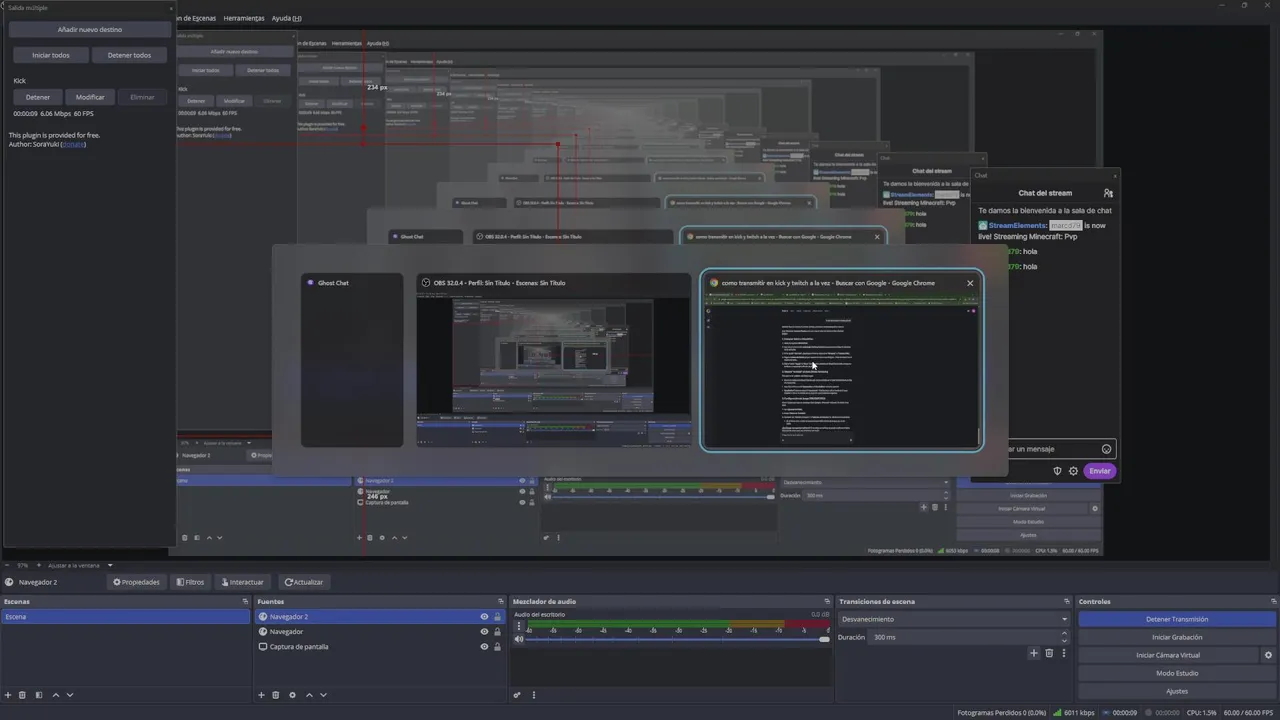The height and width of the screenshot is (720, 1280).
Task: Open Ajustes from Controles panel
Action: click(1177, 691)
